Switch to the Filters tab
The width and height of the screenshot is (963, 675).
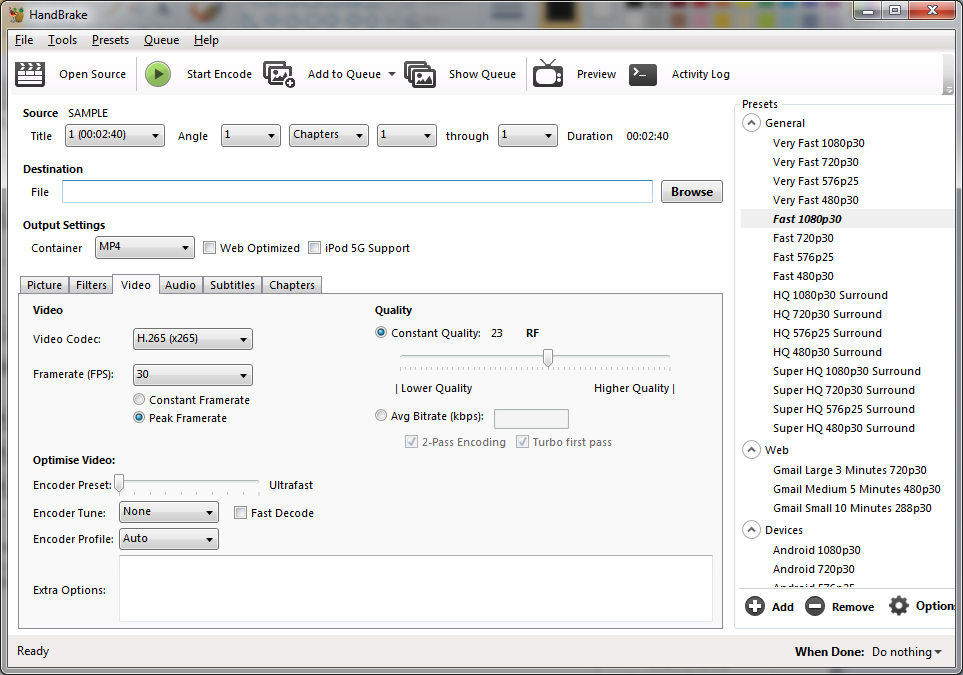point(91,285)
